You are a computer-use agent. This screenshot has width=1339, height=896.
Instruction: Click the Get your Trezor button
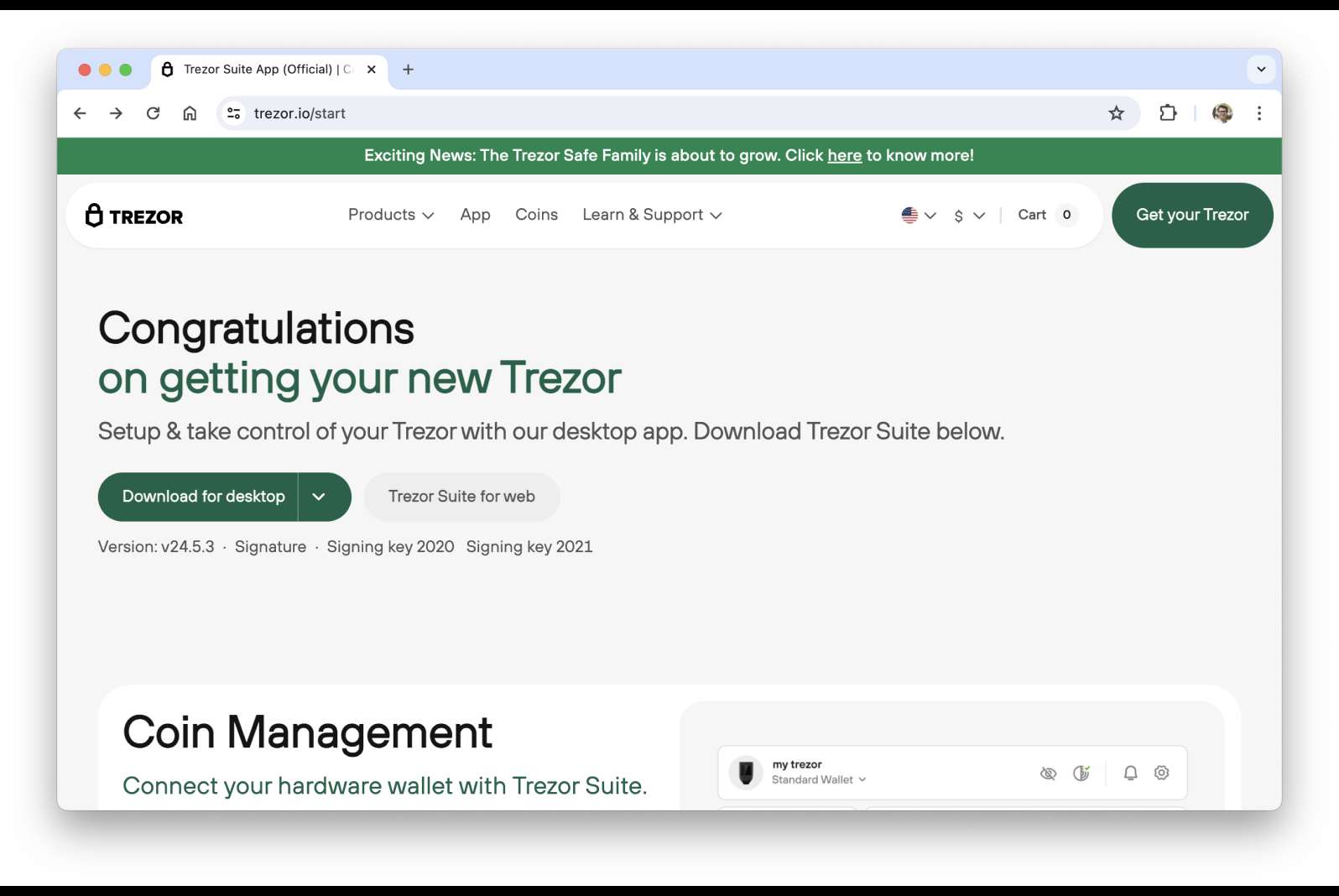pyautogui.click(x=1191, y=215)
